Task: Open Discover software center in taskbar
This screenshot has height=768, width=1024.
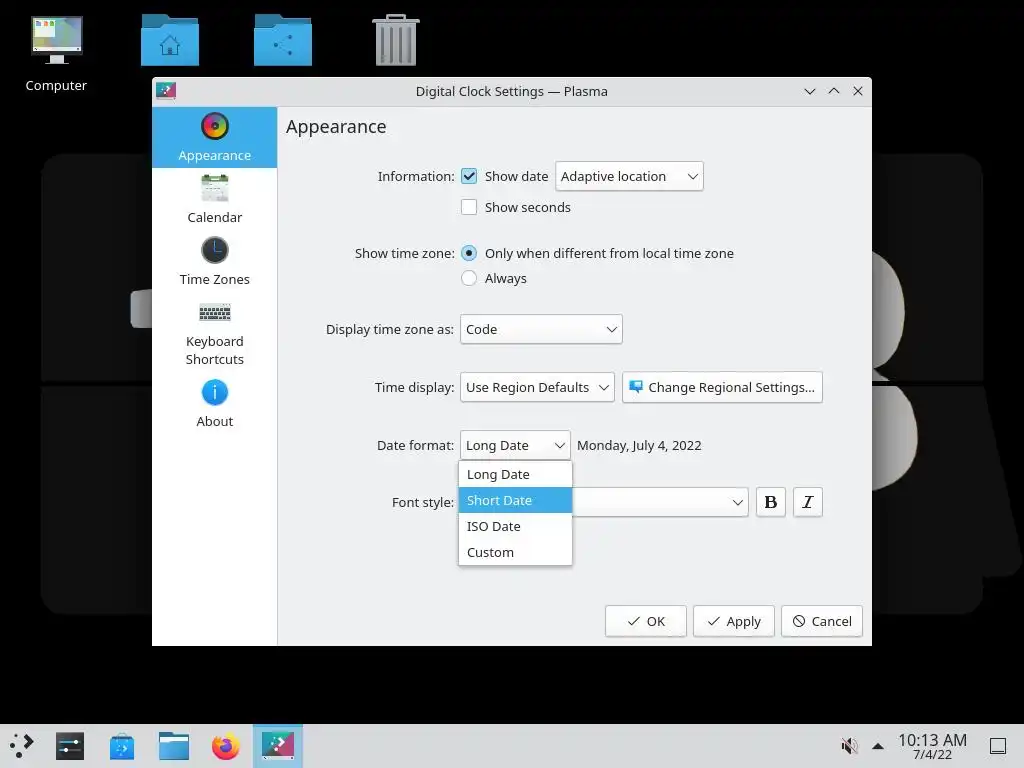Action: pyautogui.click(x=122, y=746)
